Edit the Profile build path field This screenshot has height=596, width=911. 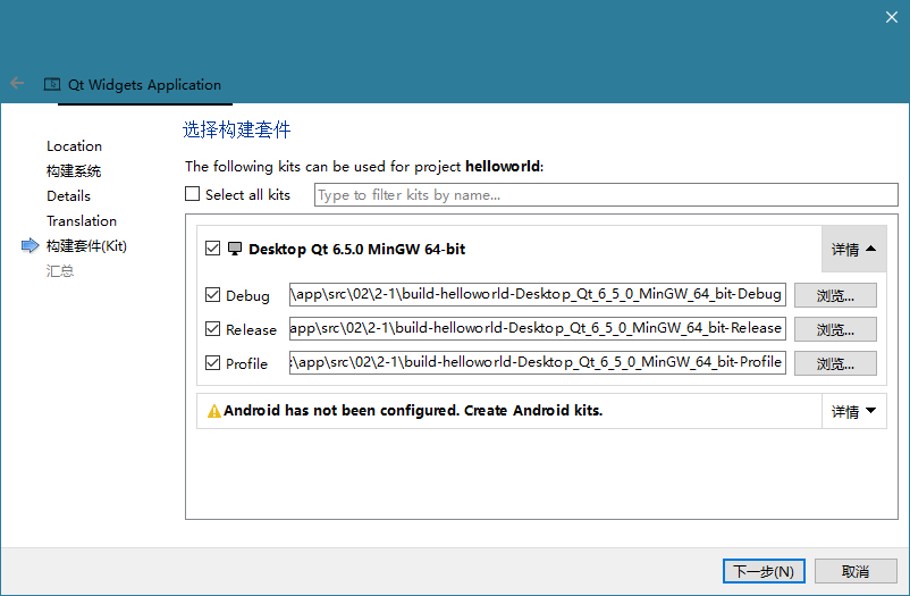pos(537,362)
